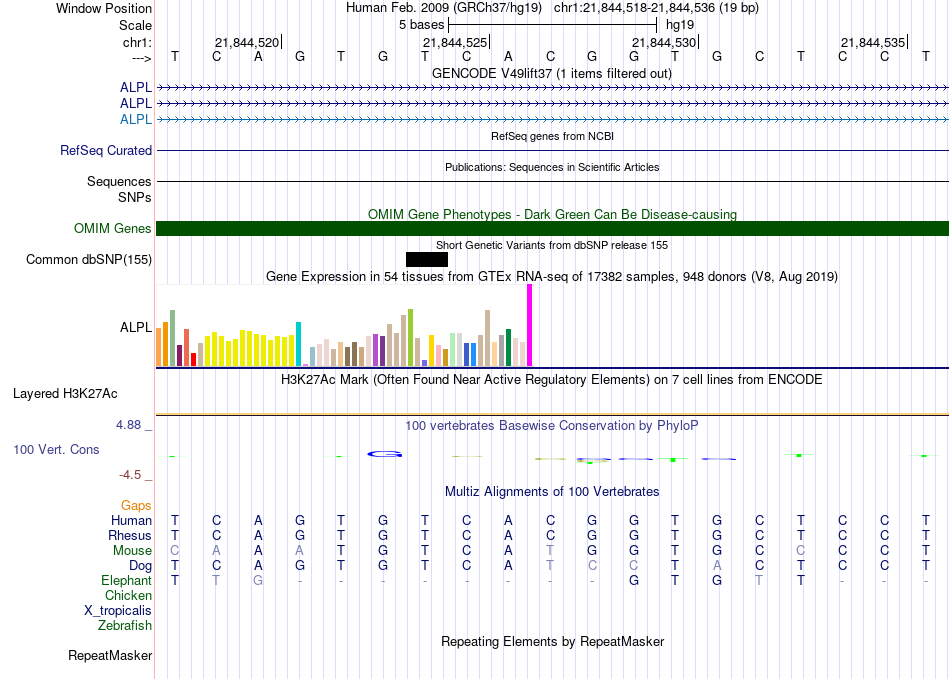The height and width of the screenshot is (679, 950).
Task: Open the RepeatMasker track label
Action: [x=110, y=656]
